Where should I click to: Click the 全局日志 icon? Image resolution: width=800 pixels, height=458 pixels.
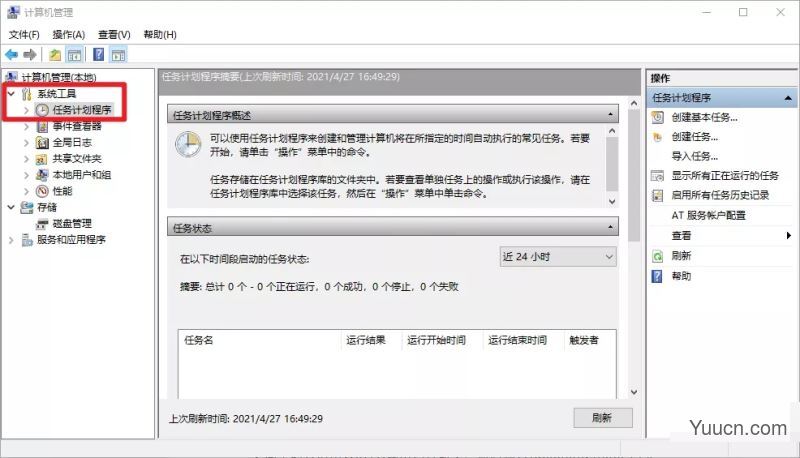click(42, 142)
